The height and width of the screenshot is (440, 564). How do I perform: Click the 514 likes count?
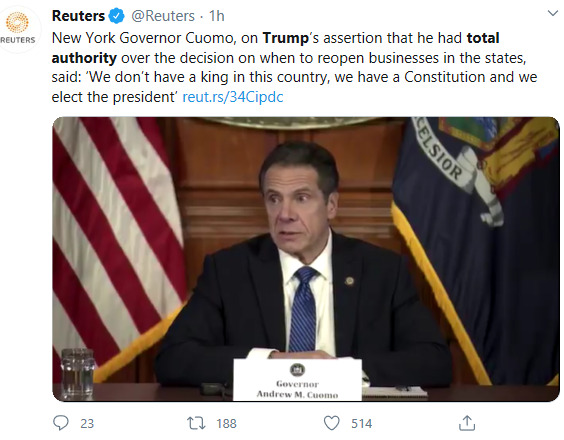pyautogui.click(x=361, y=423)
